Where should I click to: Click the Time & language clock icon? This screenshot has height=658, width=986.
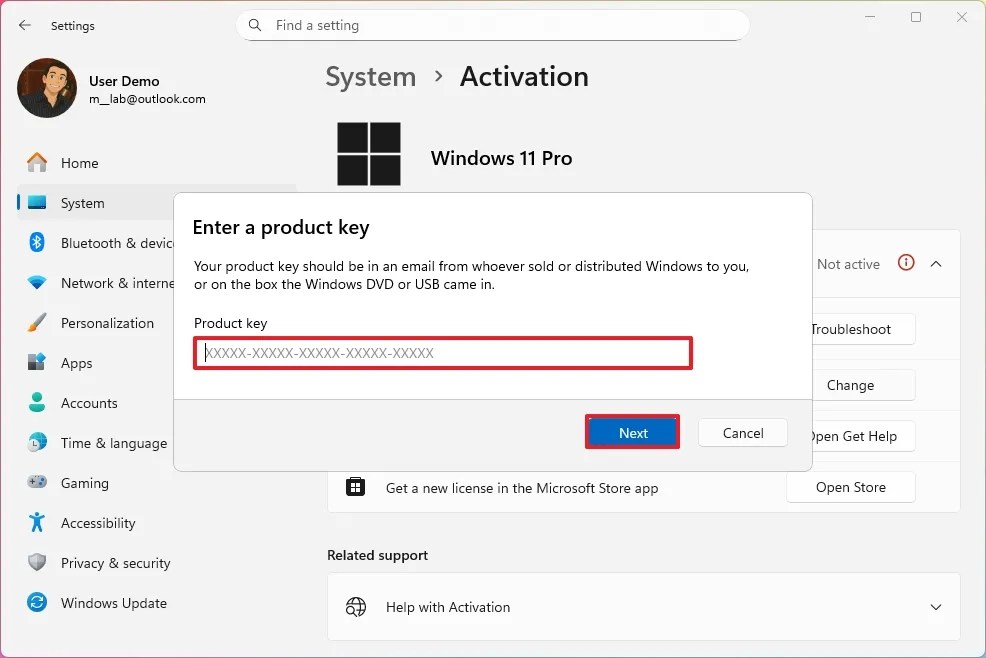pyautogui.click(x=36, y=443)
